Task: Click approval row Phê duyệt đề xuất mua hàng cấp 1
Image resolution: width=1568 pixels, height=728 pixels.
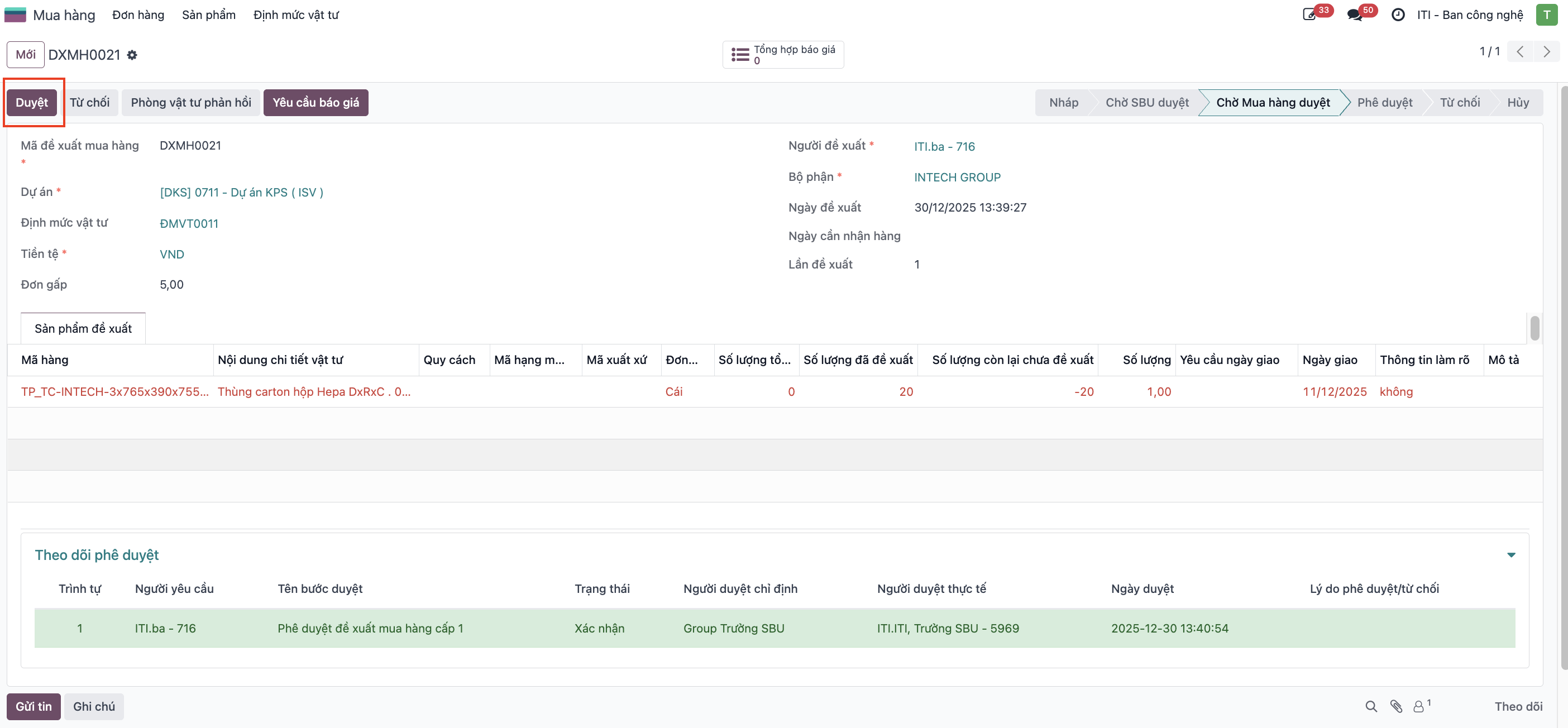Action: [775, 628]
